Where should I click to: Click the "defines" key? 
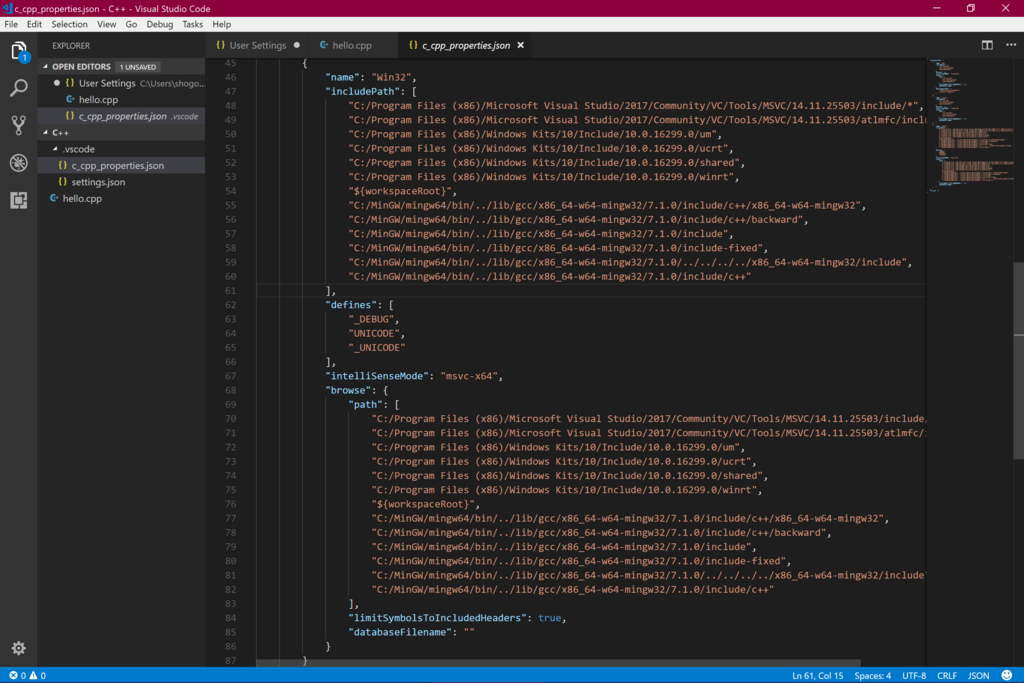[x=351, y=305]
